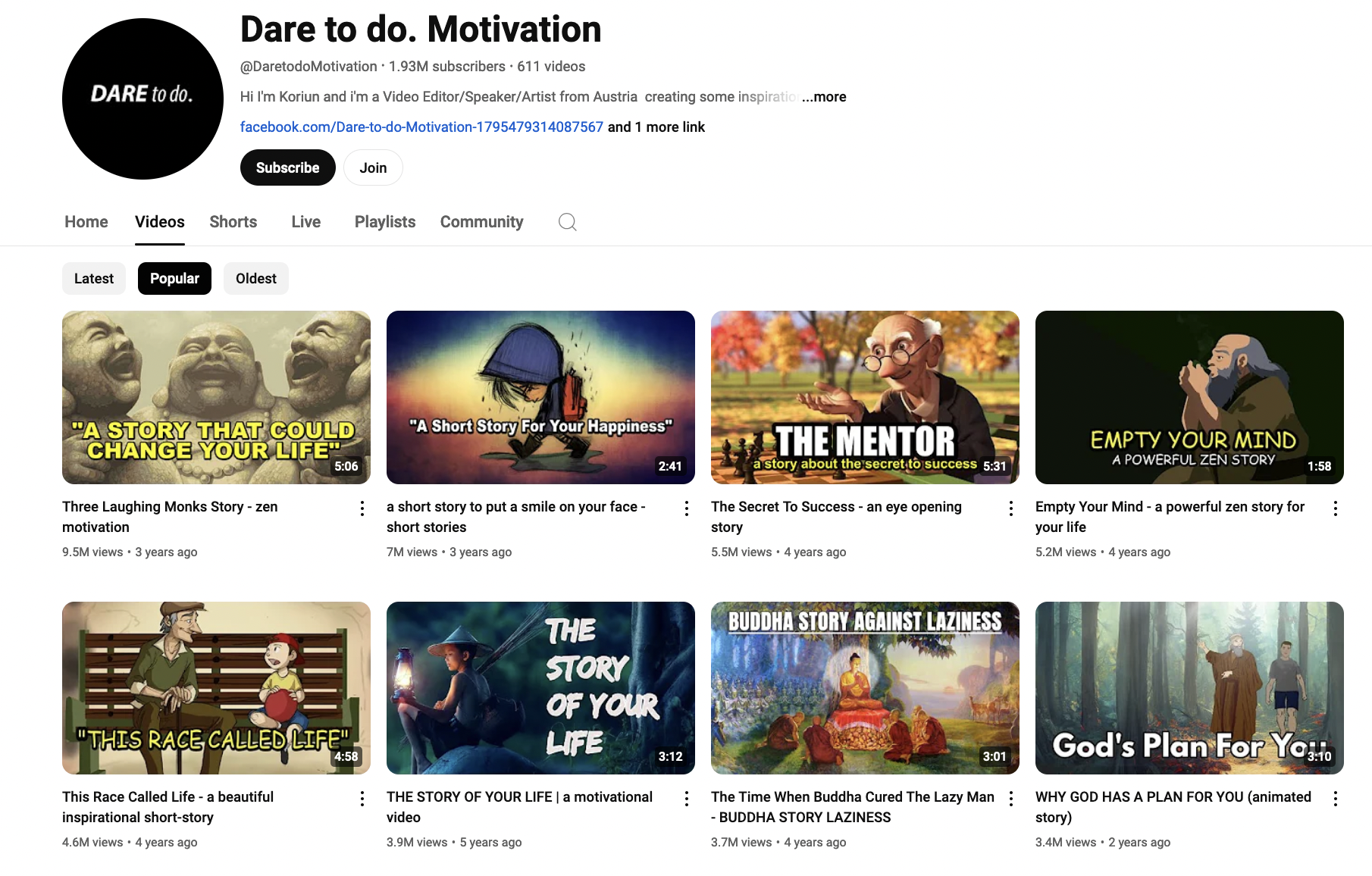Click the @DaretodoMotivation channel handle
This screenshot has width=1372, height=876.
(309, 67)
